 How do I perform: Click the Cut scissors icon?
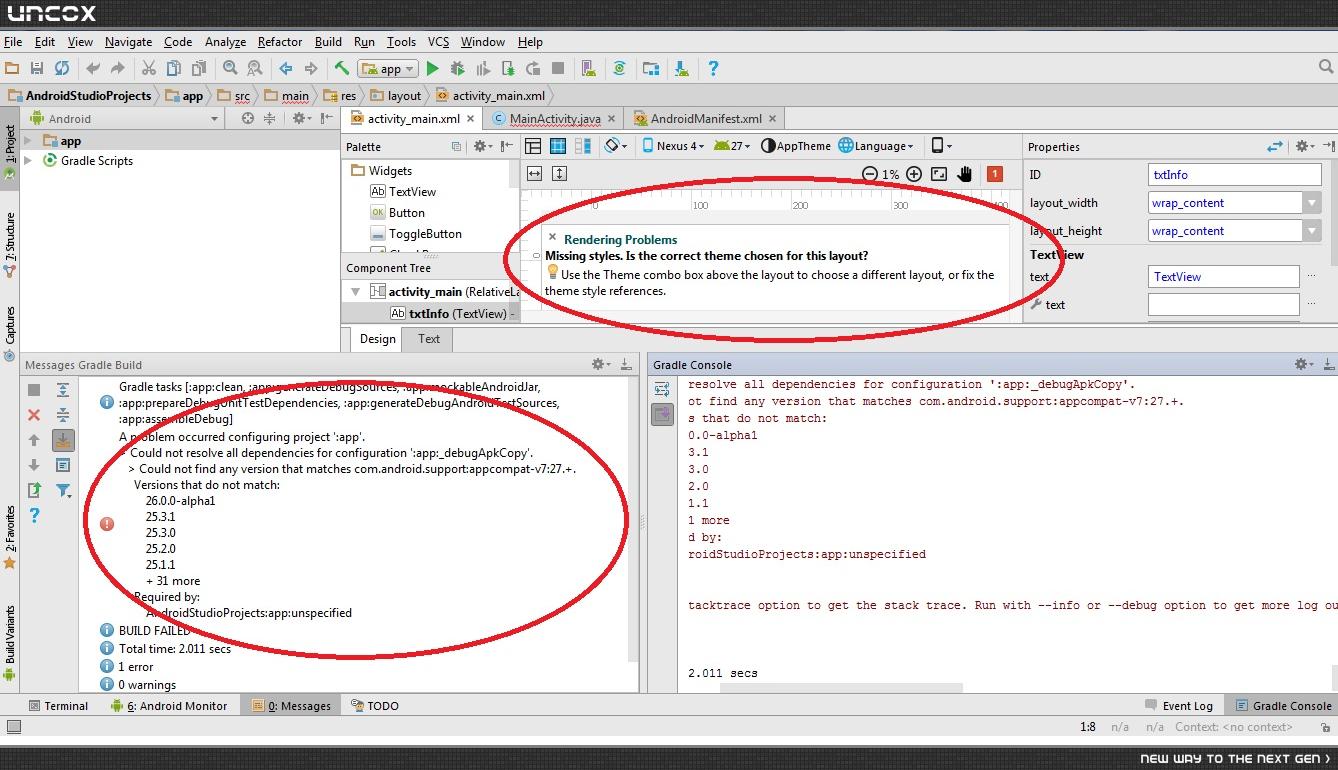[x=148, y=69]
